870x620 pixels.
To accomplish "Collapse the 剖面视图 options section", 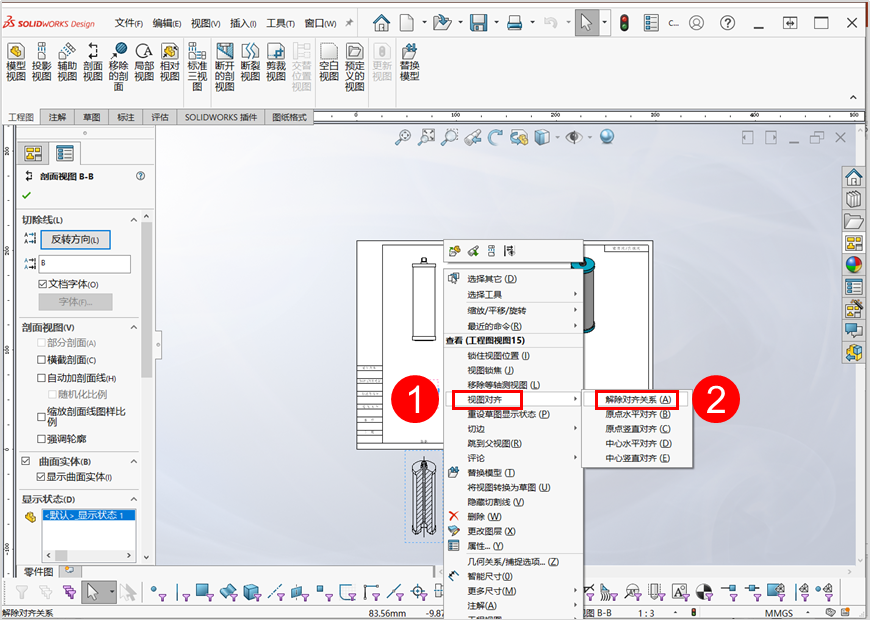I will [x=134, y=327].
